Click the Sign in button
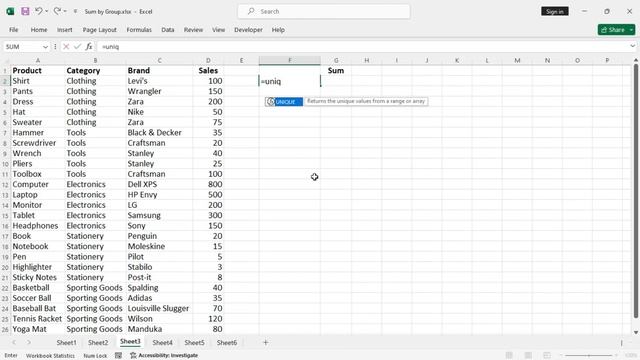Screen dimensions: 640x360 555,11
